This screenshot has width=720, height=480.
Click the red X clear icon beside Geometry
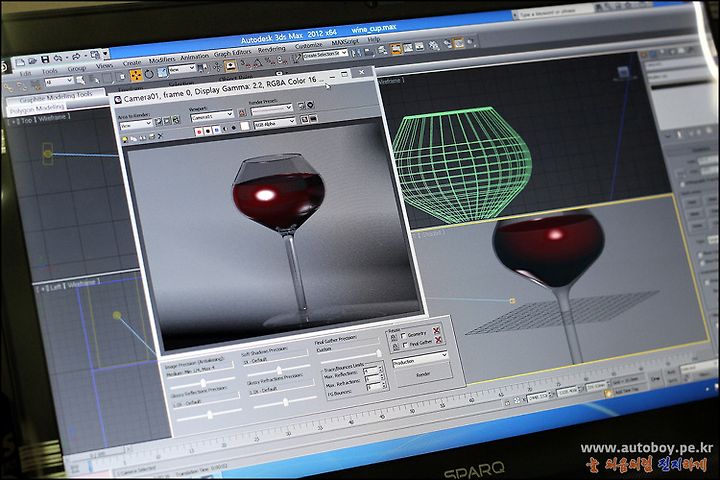click(437, 331)
